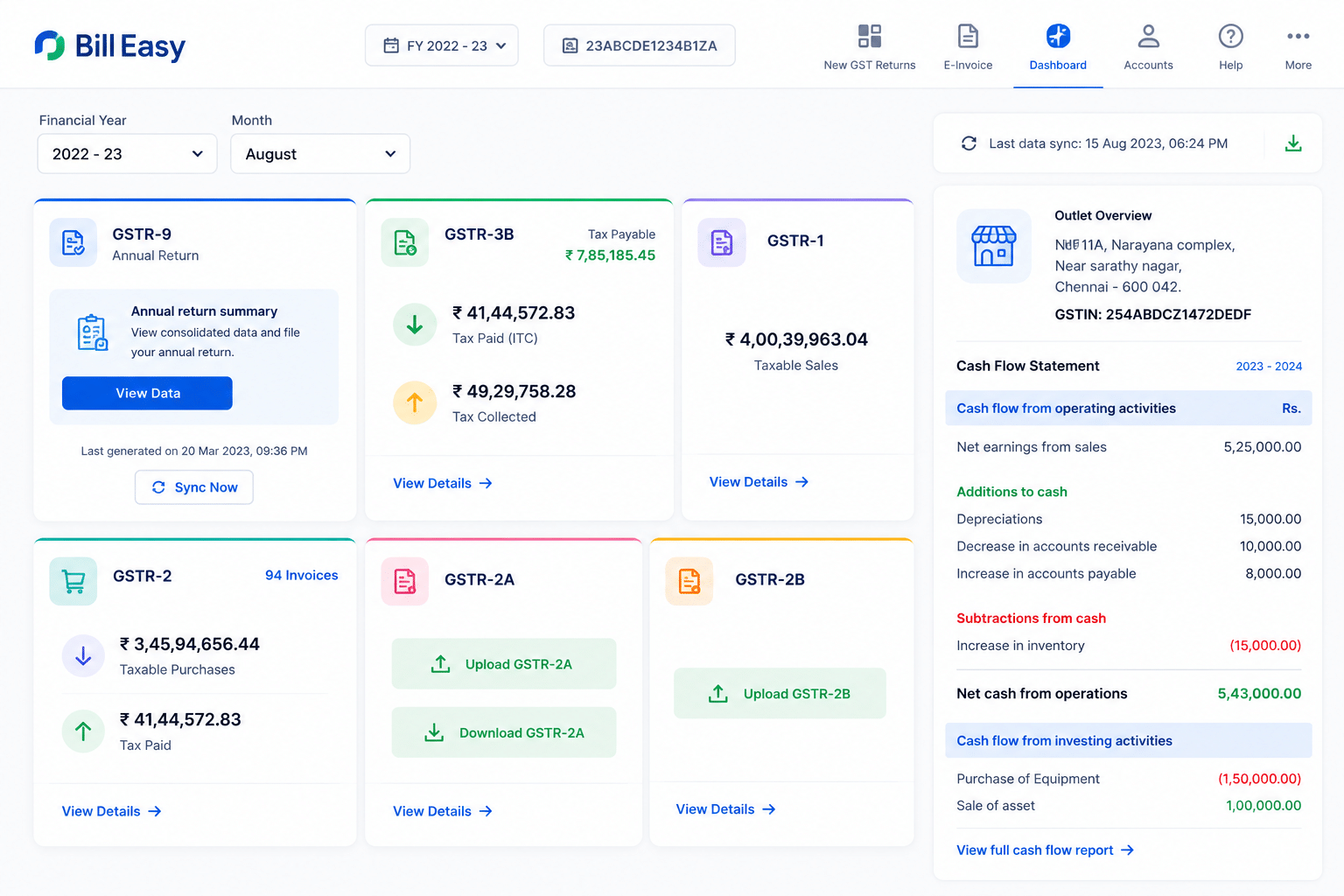The width and height of the screenshot is (1344, 896).
Task: Click the Tax Collected up arrow icon
Action: [x=415, y=402]
